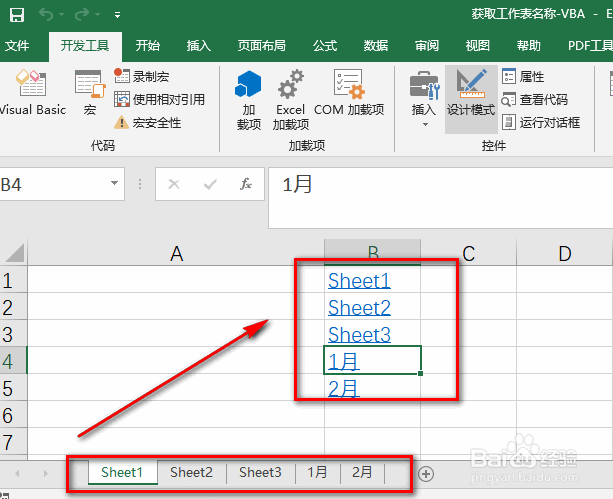Click 查看代码 view code button

coord(535,99)
